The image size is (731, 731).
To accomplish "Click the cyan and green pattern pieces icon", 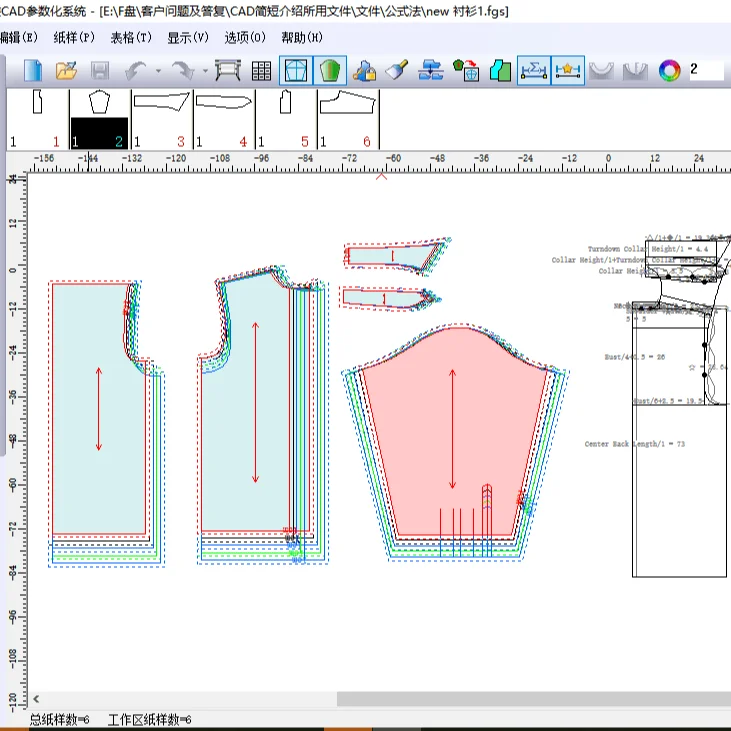I will [x=500, y=71].
